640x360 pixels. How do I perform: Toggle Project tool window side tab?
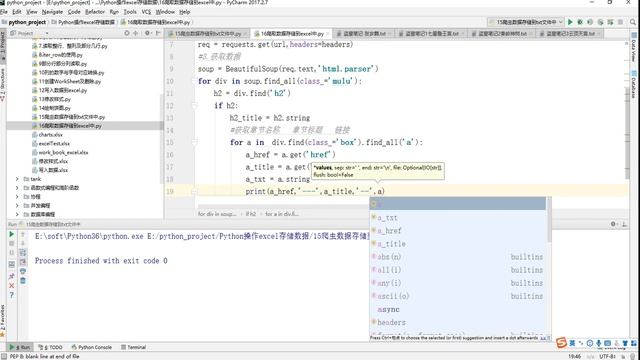click(x=3, y=46)
